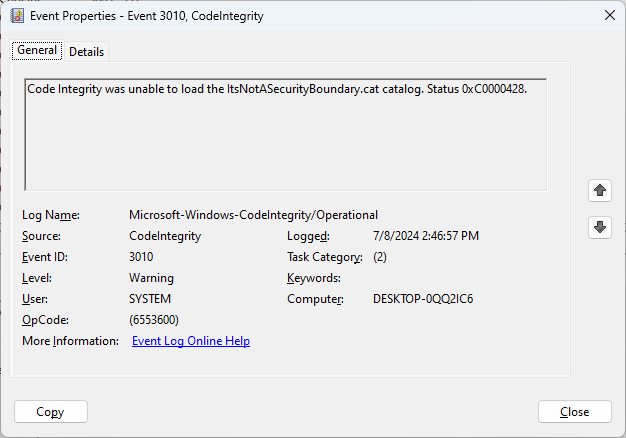Click the Logged date and time value
This screenshot has width=626, height=438.
pos(426,236)
